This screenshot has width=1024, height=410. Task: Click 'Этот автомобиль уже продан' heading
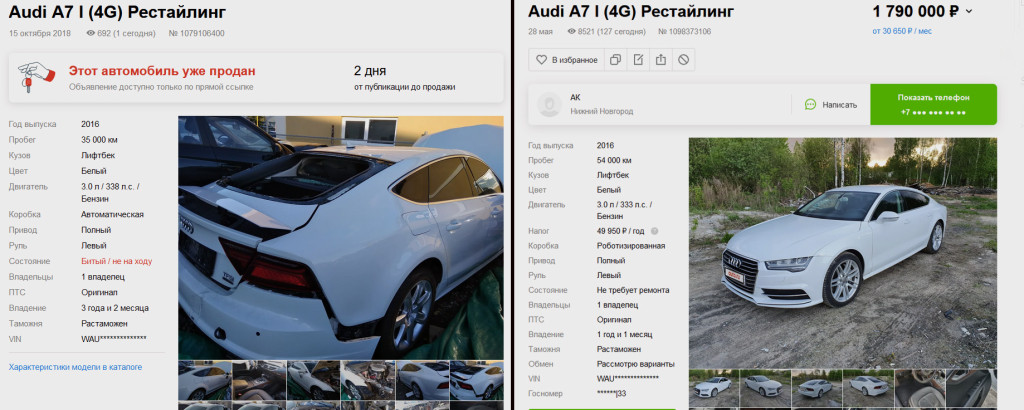[x=162, y=71]
